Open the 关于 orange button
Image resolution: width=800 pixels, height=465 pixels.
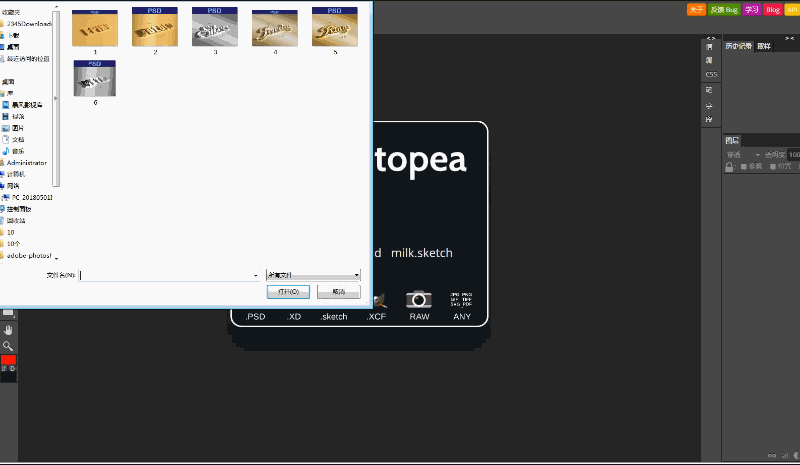(696, 10)
